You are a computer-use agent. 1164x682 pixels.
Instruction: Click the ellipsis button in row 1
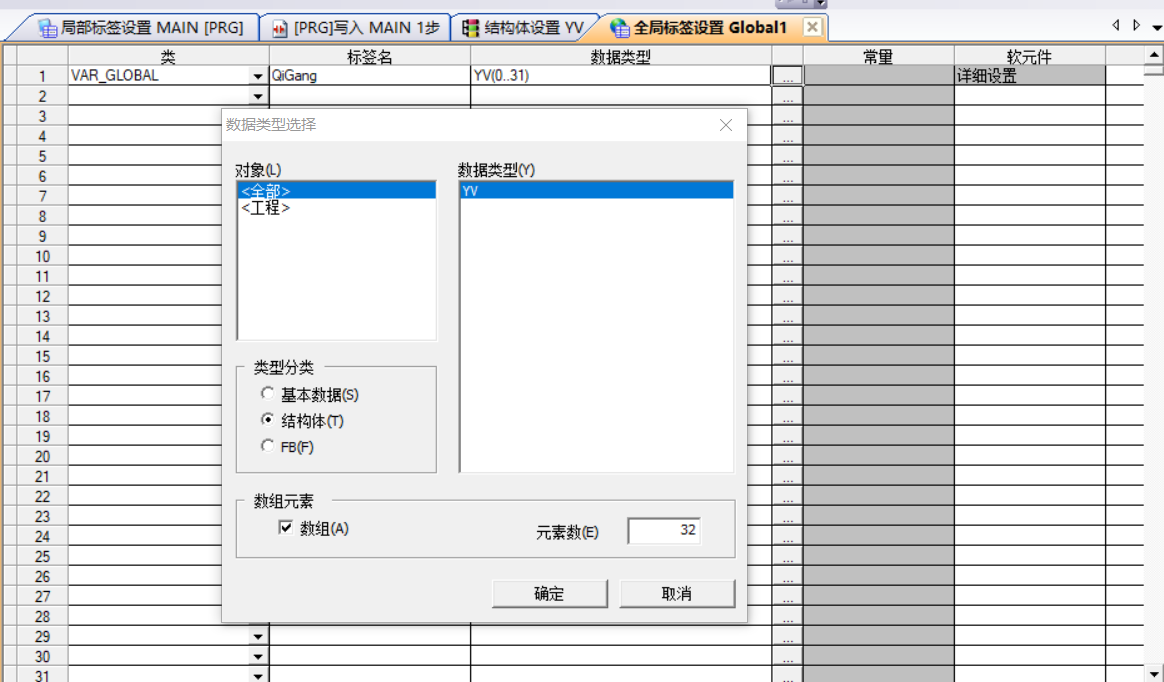(788, 76)
